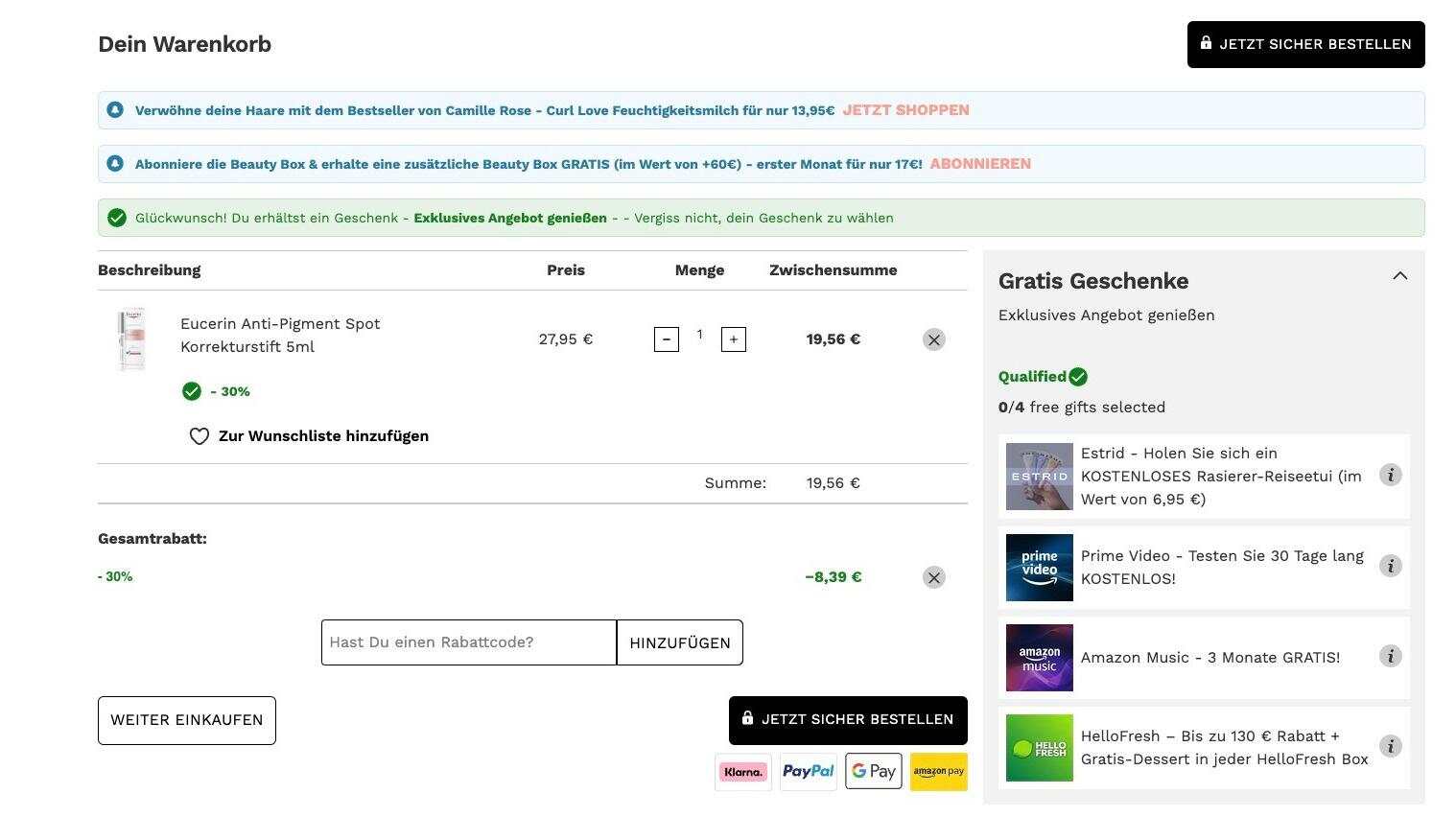Click the green checkmark beside product -30% discount

click(x=192, y=391)
